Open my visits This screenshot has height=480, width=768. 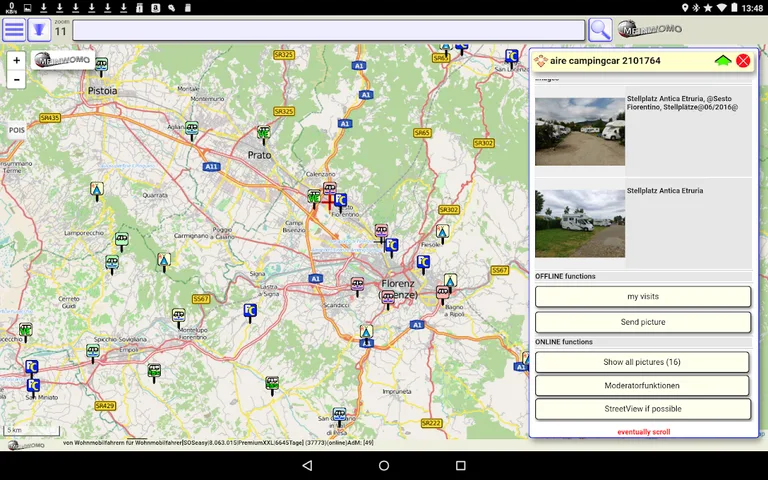pyautogui.click(x=643, y=296)
